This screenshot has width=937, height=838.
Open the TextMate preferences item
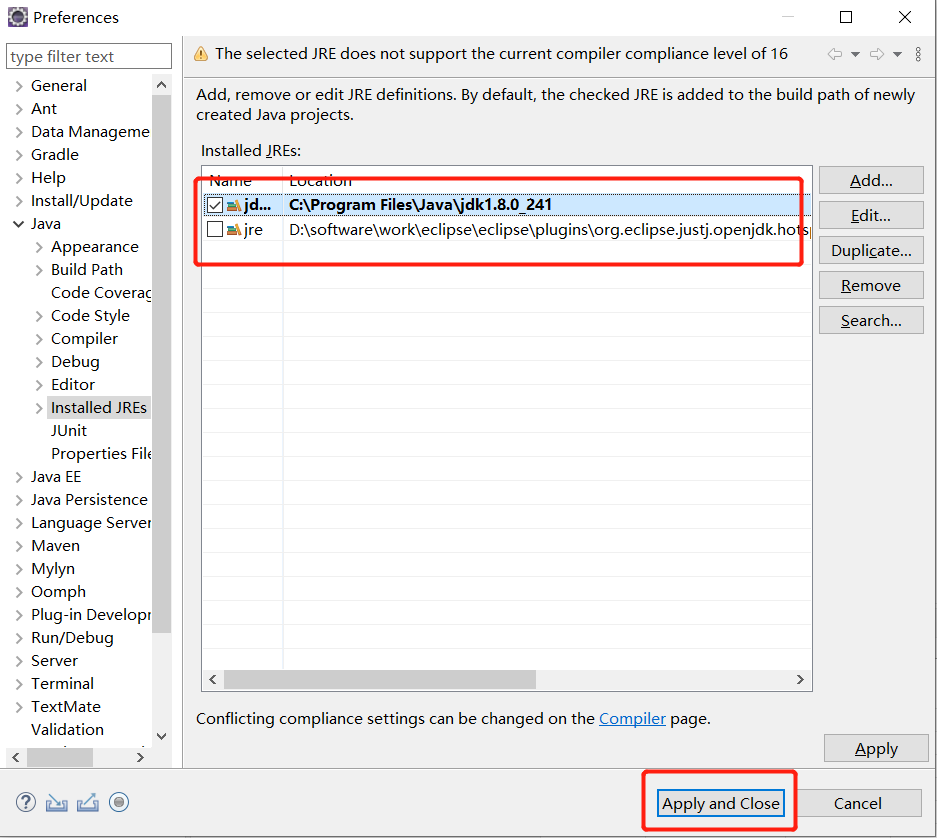[x=66, y=707]
